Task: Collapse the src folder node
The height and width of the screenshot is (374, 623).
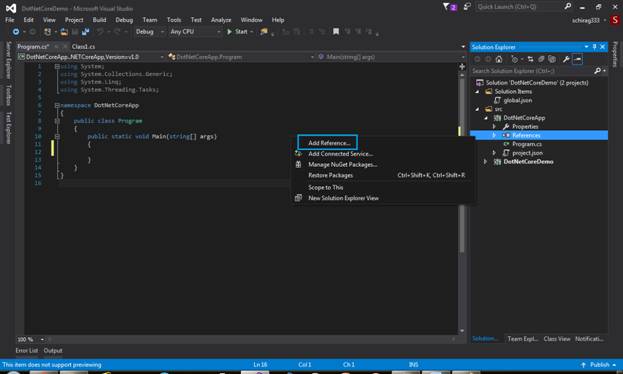Action: pyautogui.click(x=477, y=109)
